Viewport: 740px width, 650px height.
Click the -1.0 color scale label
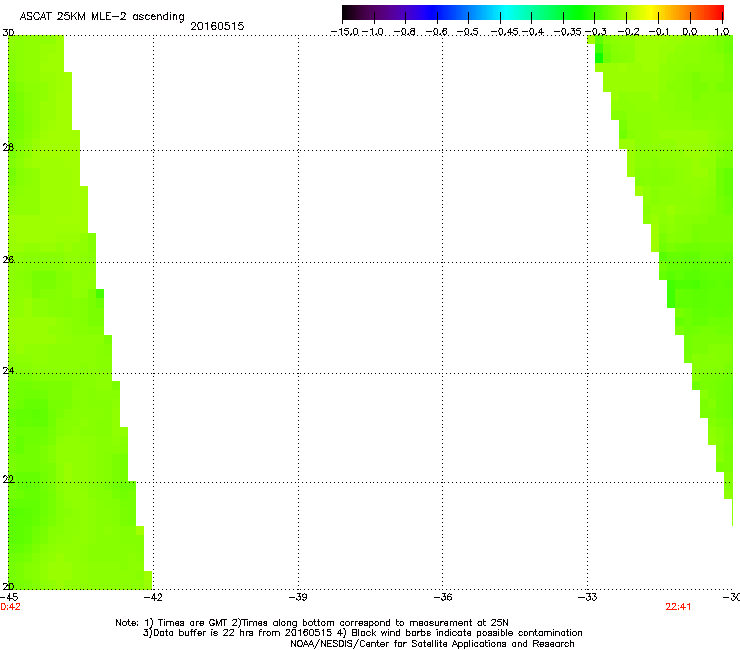coord(373,32)
